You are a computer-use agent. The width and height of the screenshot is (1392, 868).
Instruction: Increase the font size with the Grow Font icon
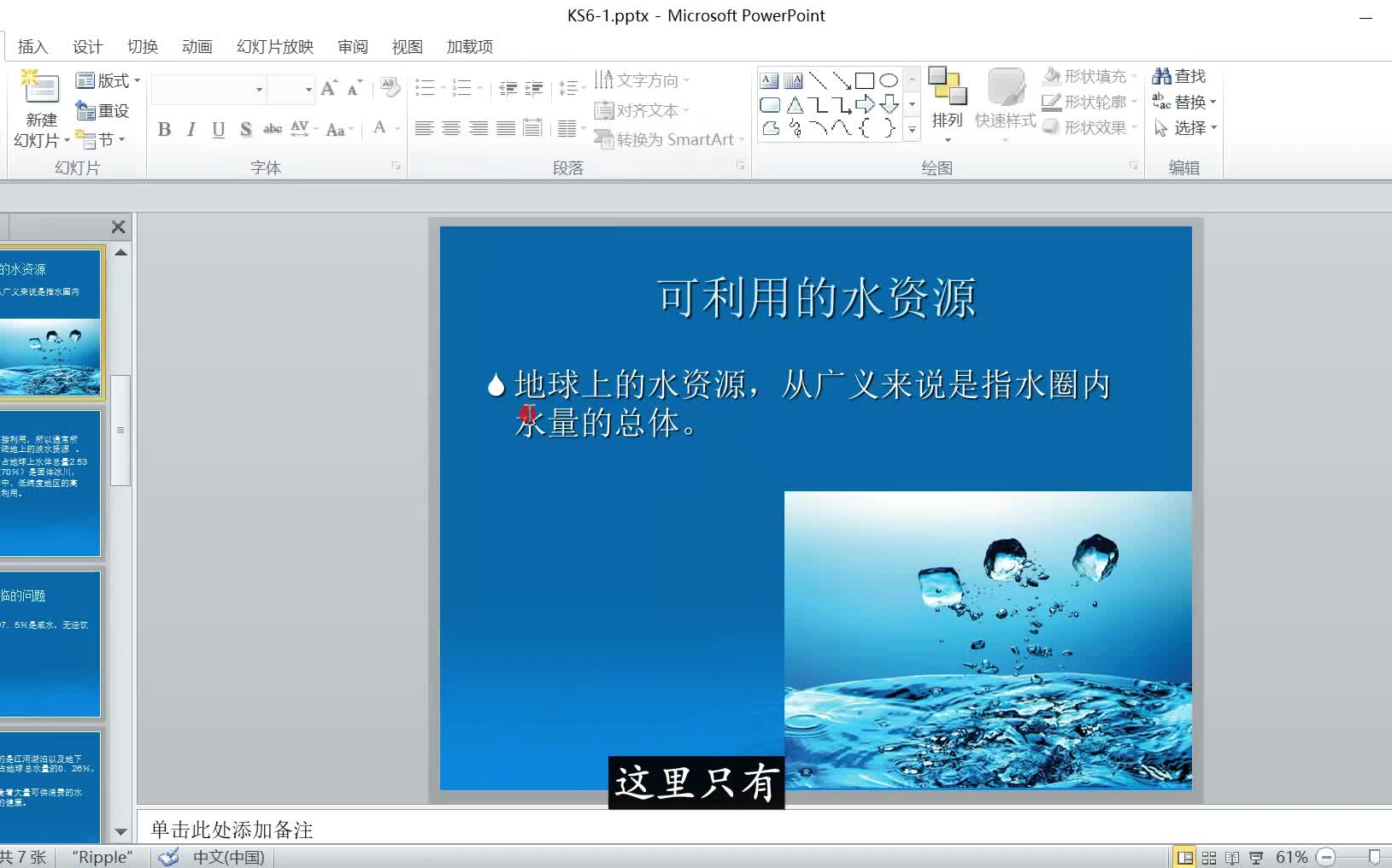(327, 86)
